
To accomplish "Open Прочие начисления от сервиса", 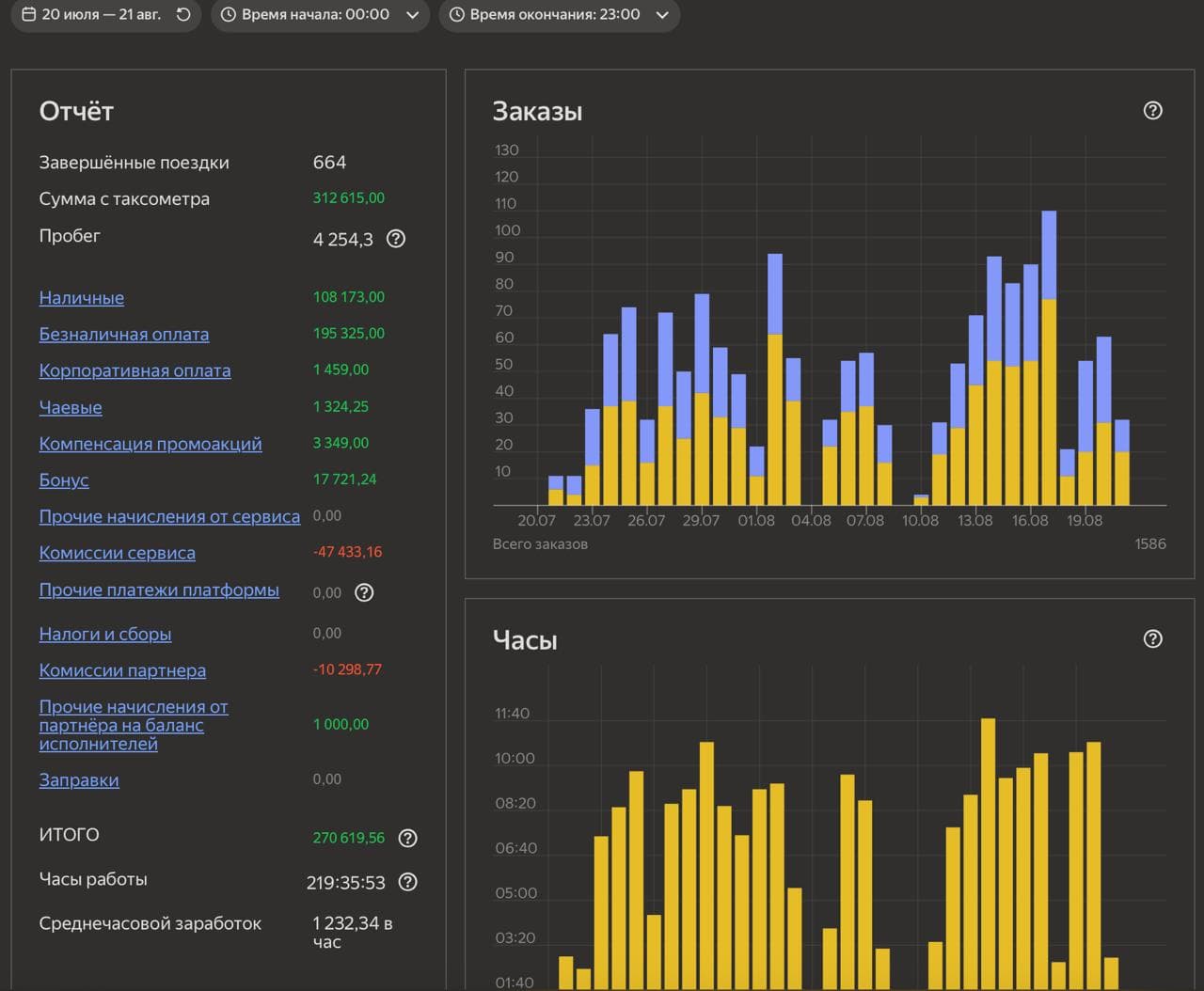I will (169, 517).
